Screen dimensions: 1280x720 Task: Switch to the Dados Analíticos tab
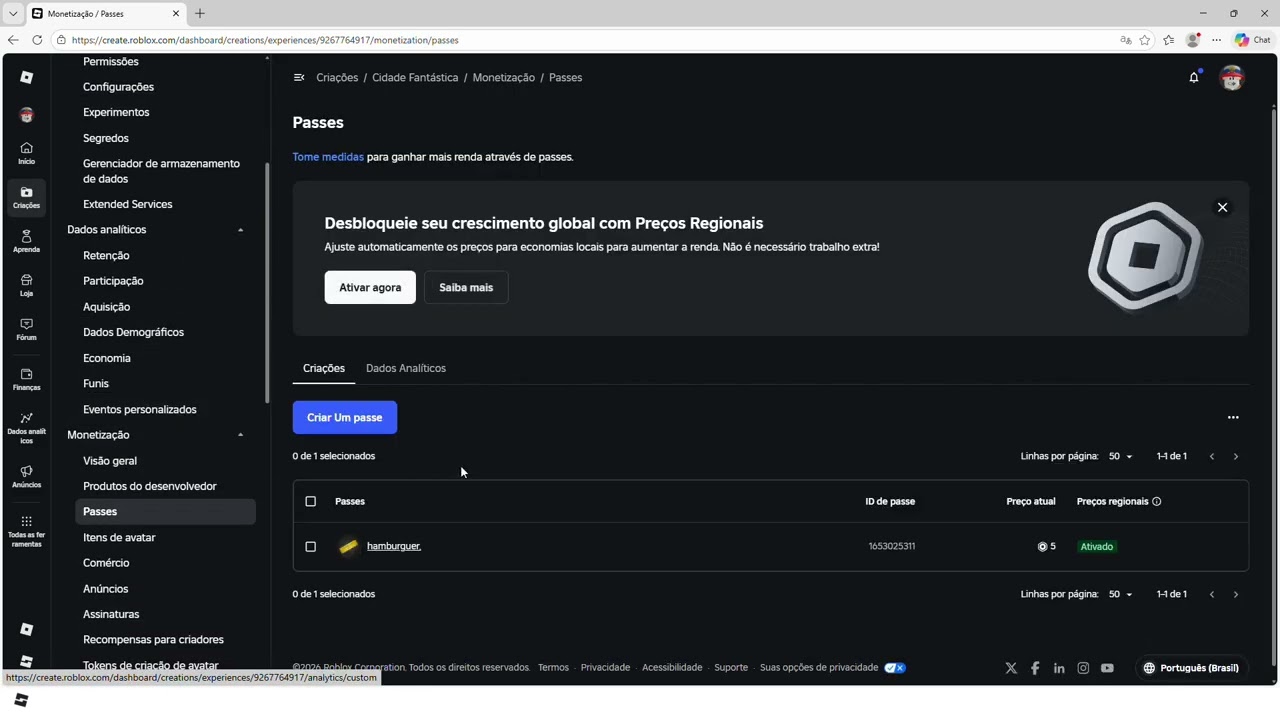[406, 368]
